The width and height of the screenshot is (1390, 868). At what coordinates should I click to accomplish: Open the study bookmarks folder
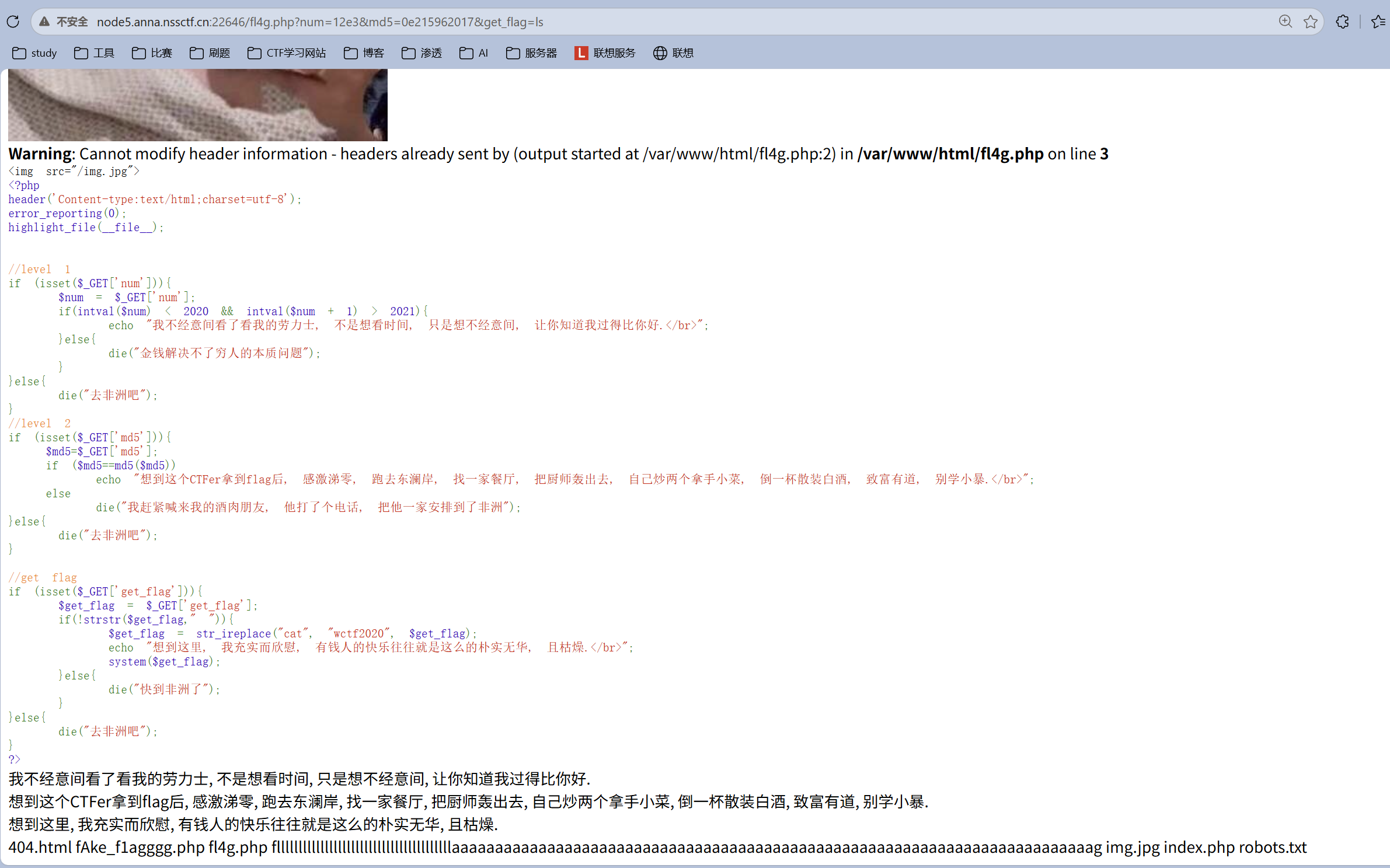(34, 53)
